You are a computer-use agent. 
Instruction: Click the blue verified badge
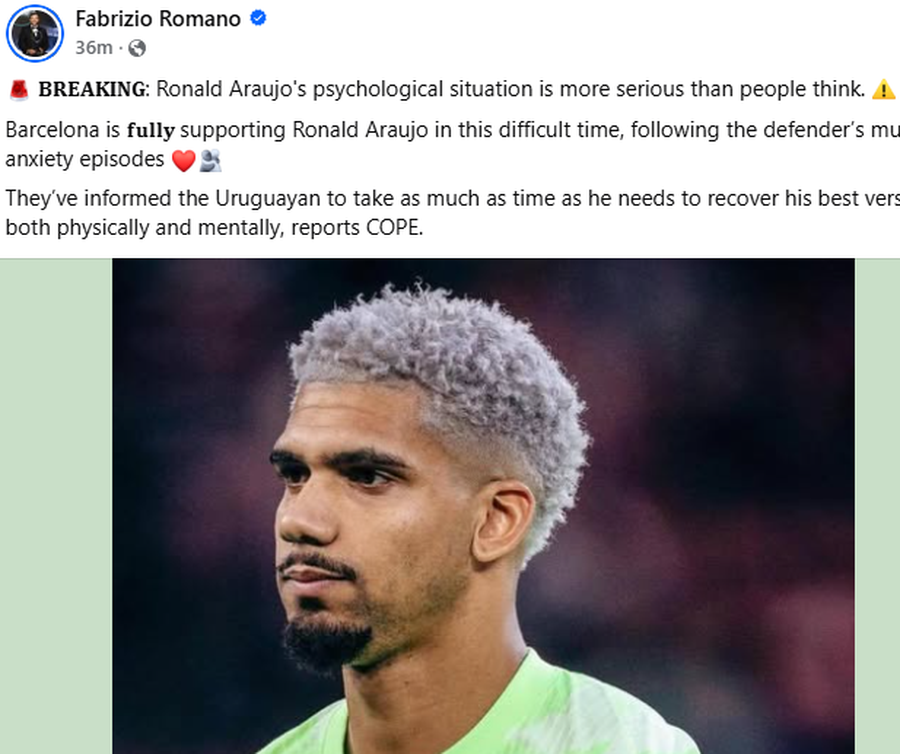point(258,18)
